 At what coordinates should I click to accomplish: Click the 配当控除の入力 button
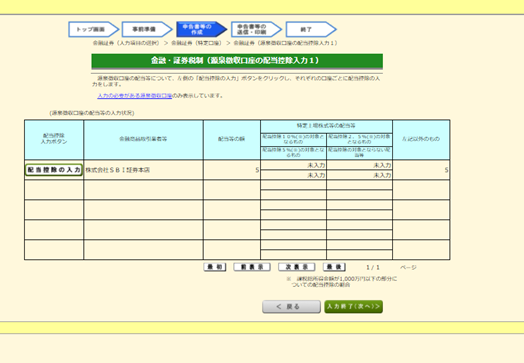54,170
